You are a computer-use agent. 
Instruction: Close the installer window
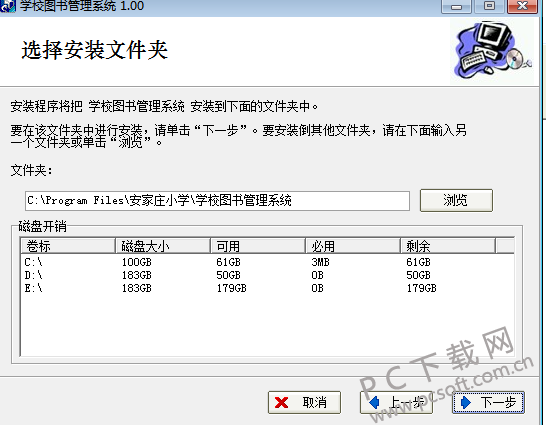(522, 6)
